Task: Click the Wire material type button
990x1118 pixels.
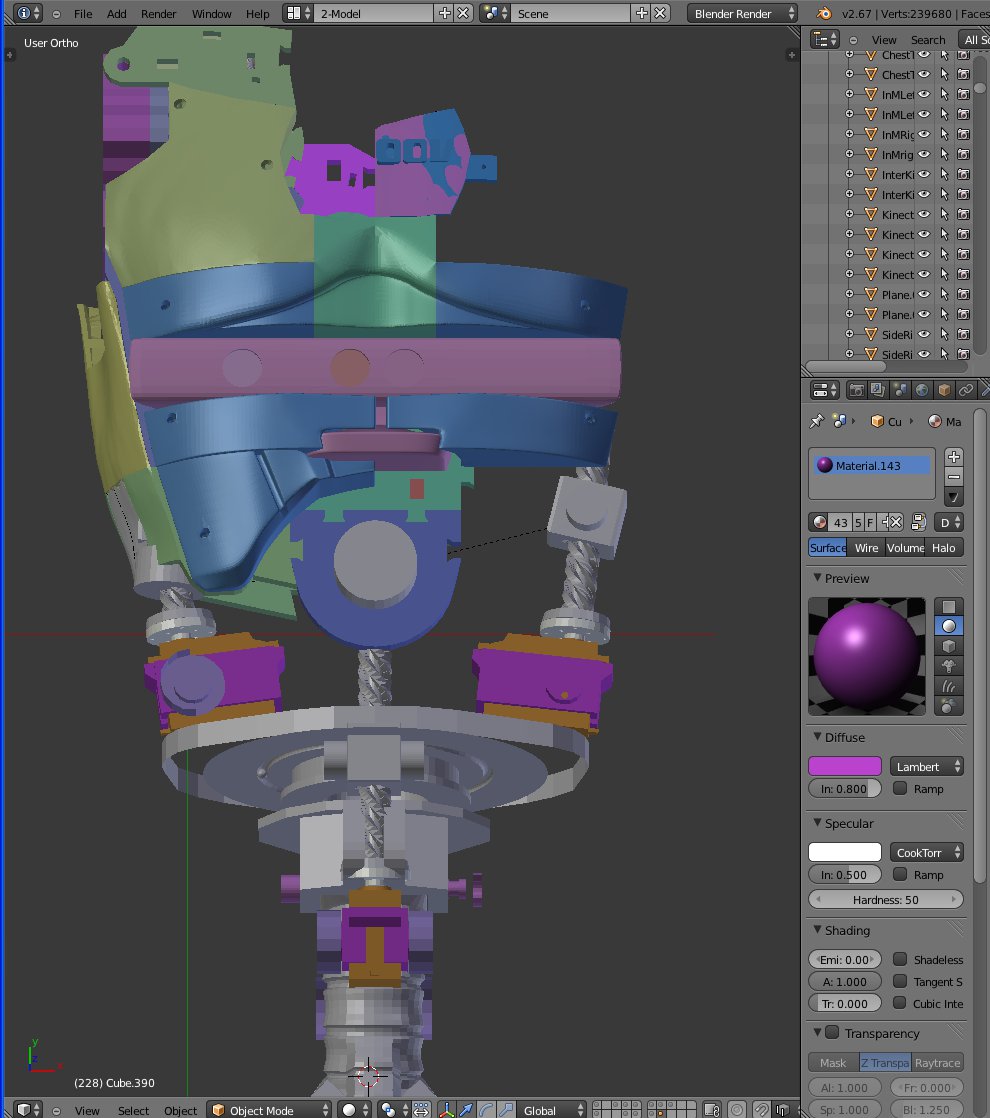Action: pos(866,548)
